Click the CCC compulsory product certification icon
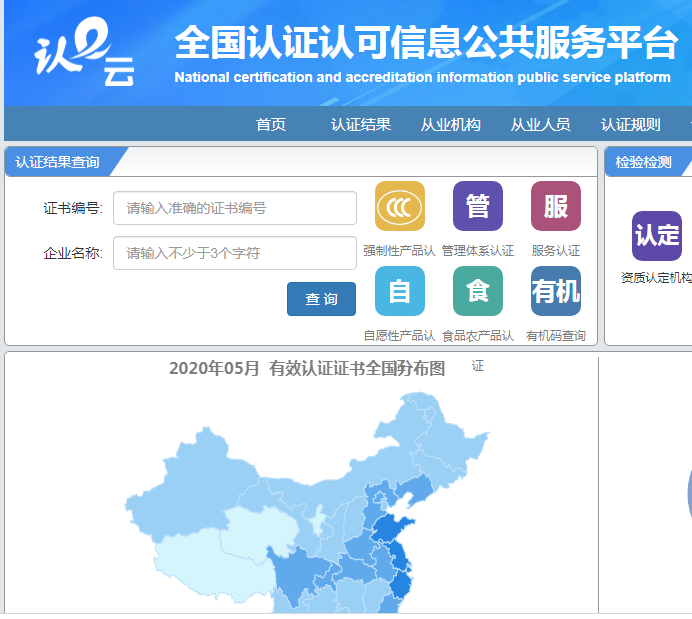The height and width of the screenshot is (619, 692). point(399,206)
